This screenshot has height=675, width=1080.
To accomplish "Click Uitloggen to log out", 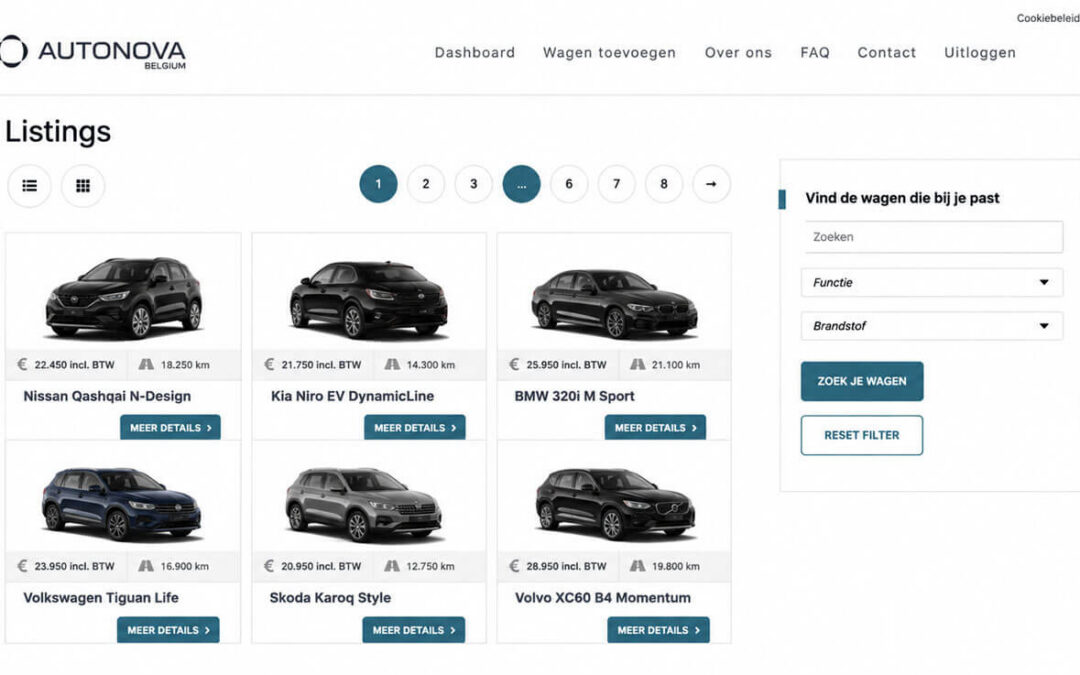I will point(979,53).
